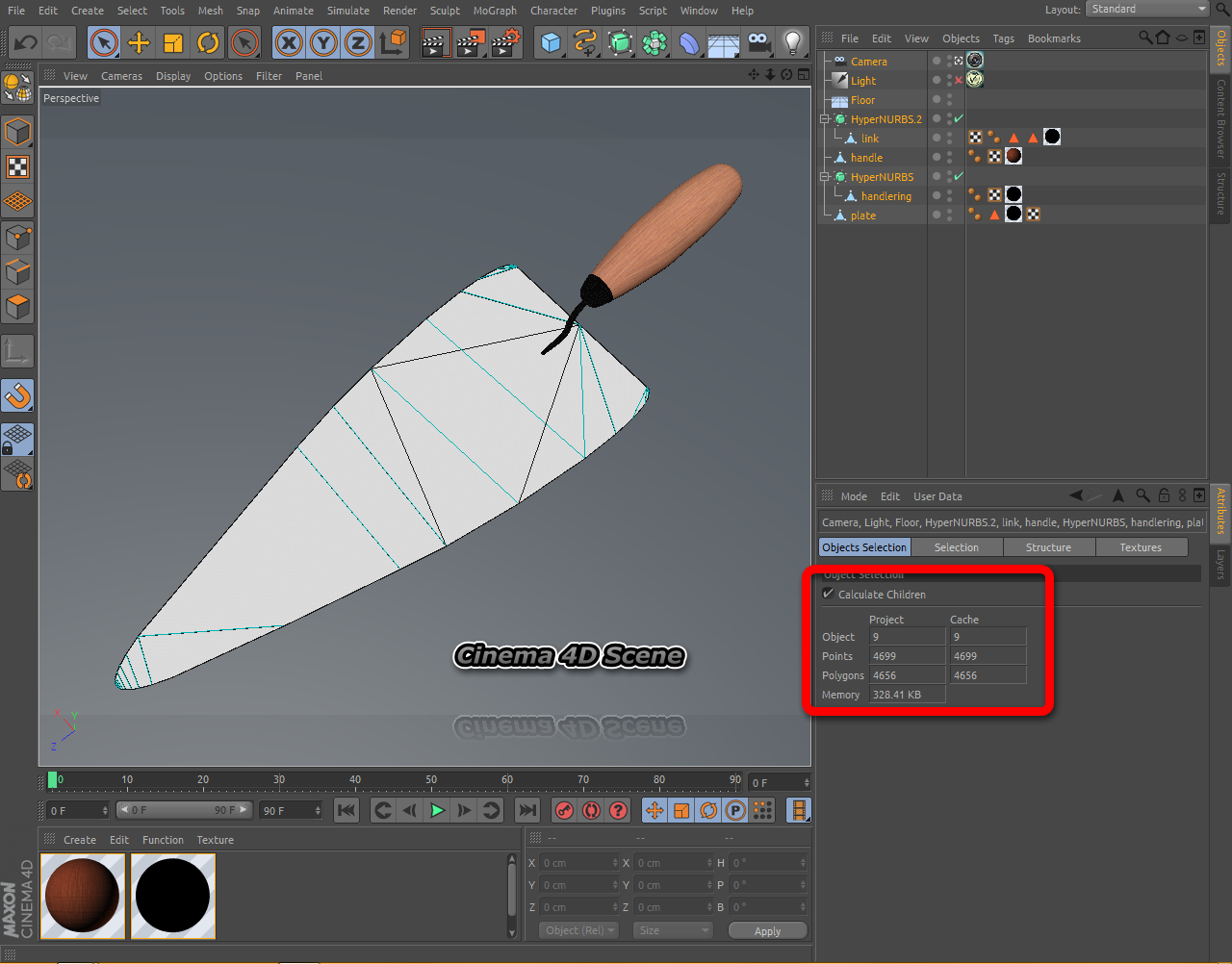
Task: Enable the Light object via its red X
Action: (958, 81)
